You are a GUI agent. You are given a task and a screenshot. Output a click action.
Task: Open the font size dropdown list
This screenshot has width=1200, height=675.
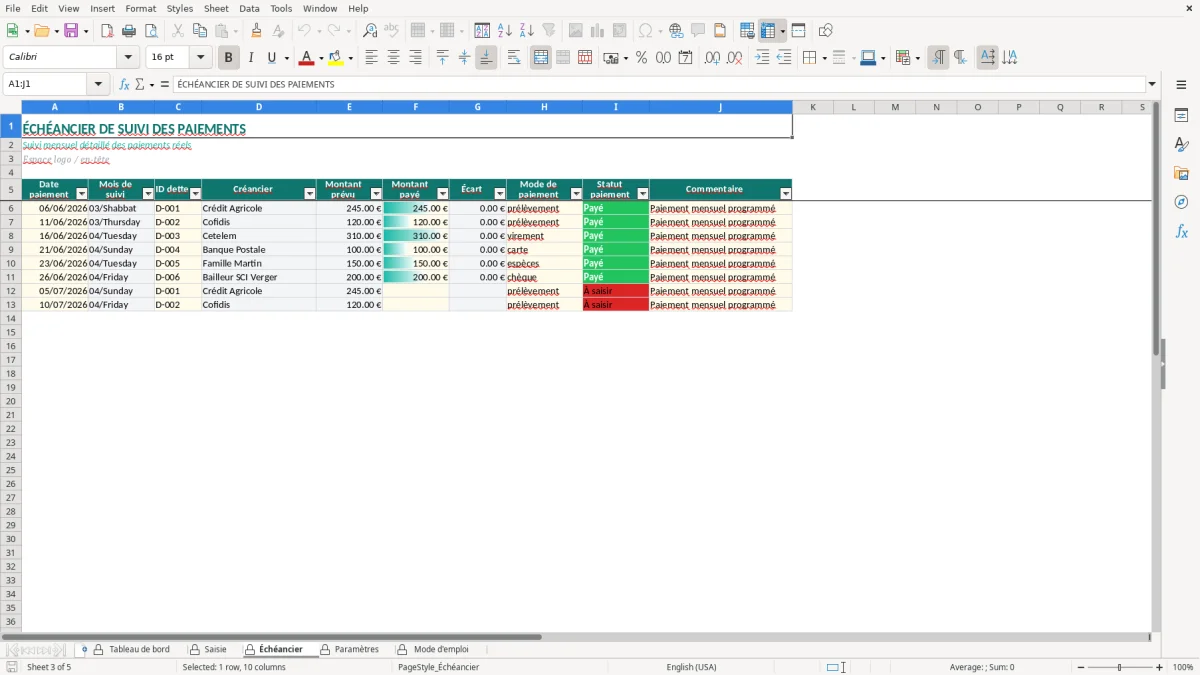[201, 58]
